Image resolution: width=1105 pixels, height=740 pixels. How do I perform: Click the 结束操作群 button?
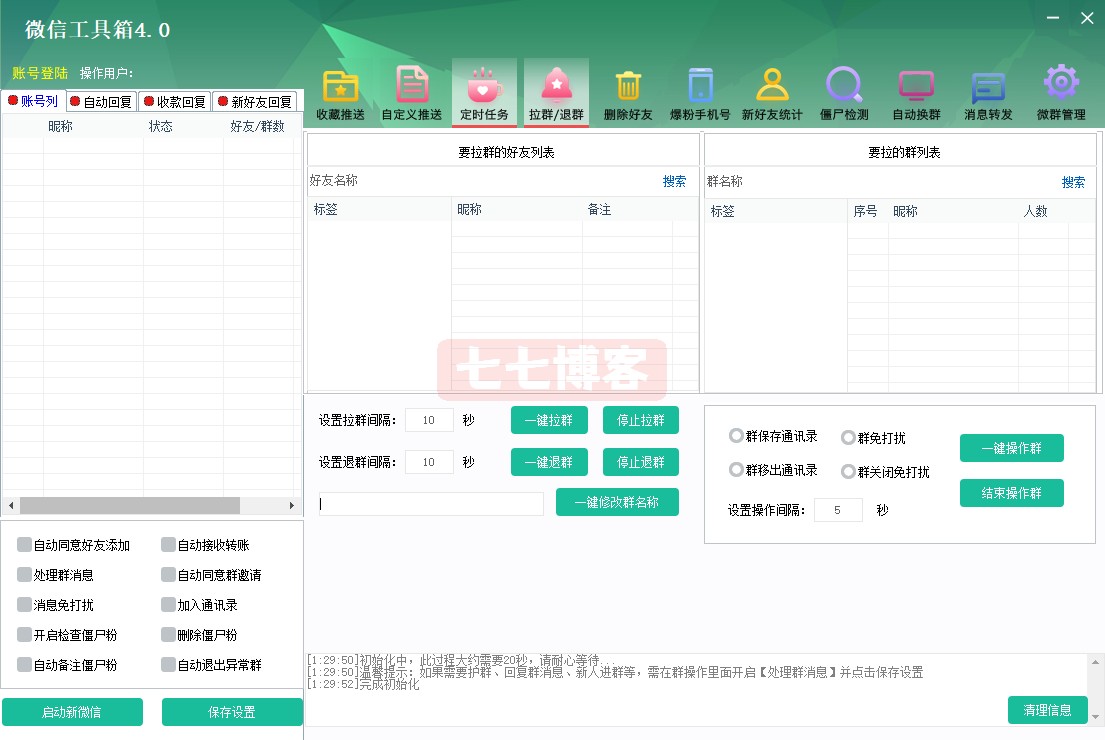pos(1011,493)
